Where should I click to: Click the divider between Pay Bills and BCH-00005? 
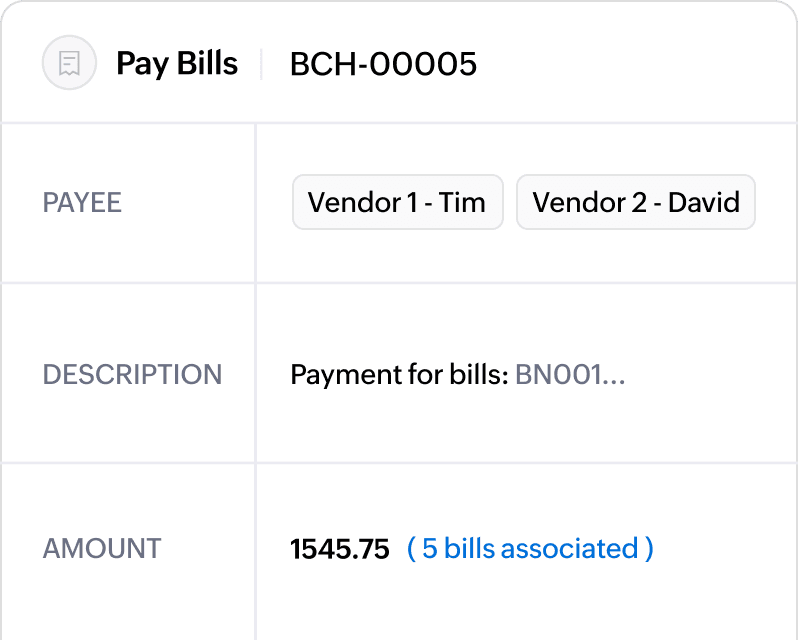[262, 64]
